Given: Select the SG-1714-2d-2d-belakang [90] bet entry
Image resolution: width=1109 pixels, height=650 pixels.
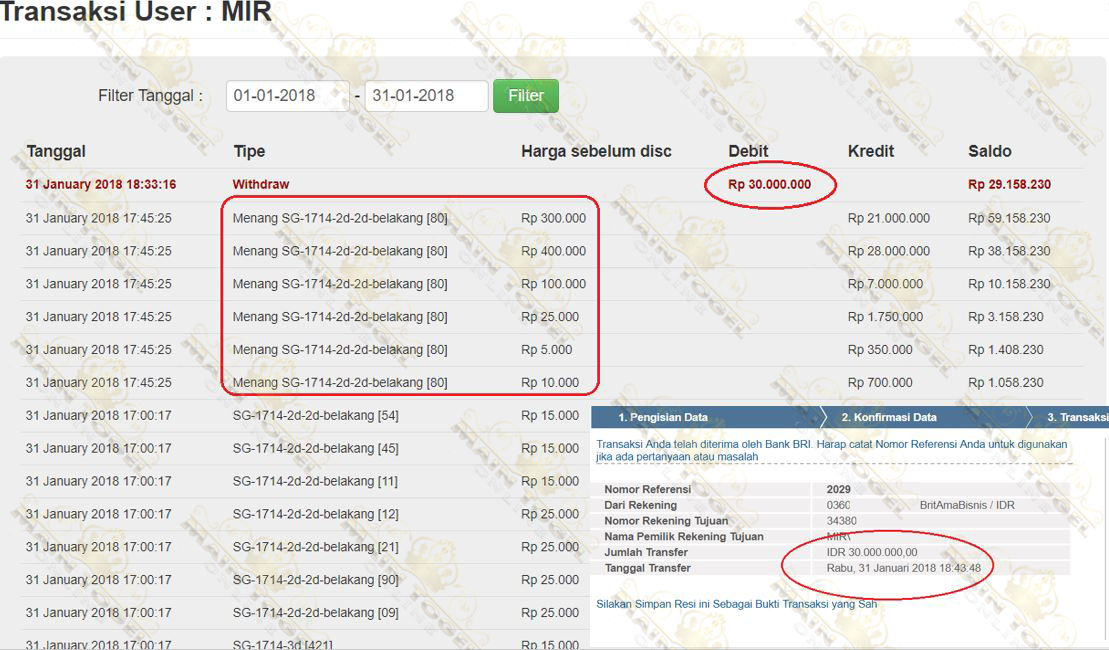Looking at the screenshot, I should [x=315, y=580].
